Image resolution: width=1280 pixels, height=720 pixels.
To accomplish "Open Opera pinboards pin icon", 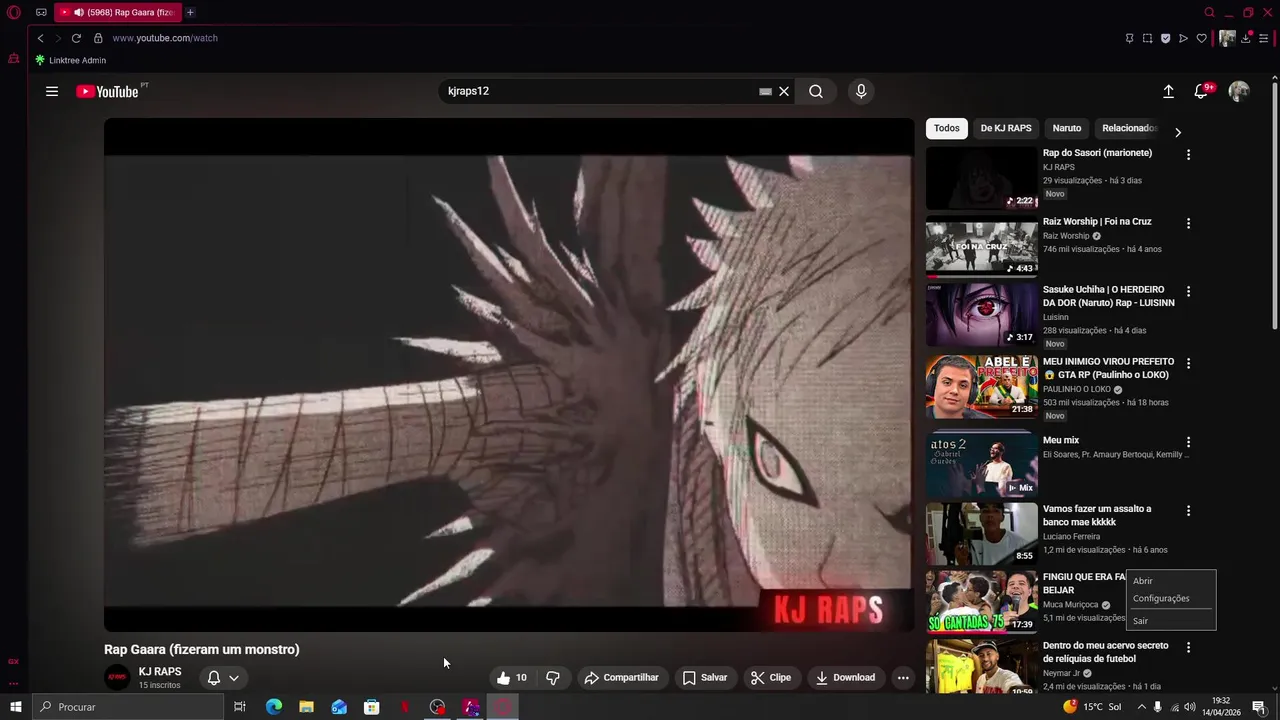I will 1129,38.
